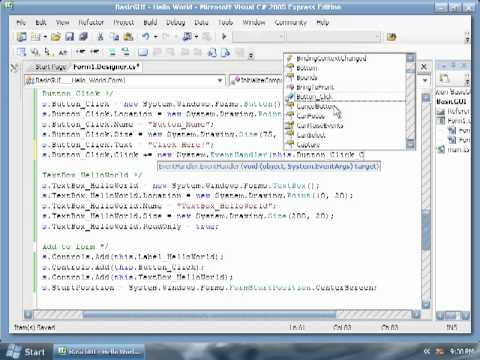480x360 pixels.
Task: Click the New Project toolbar icon
Action: [22, 37]
